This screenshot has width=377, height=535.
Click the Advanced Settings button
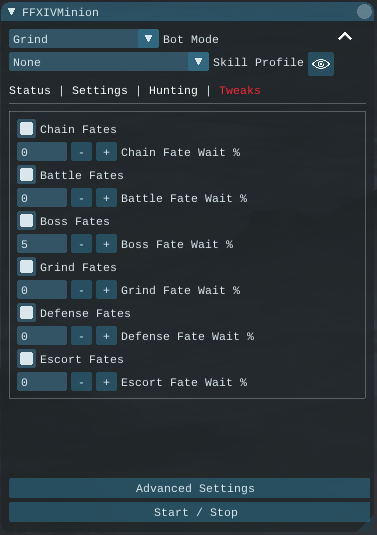(x=189, y=488)
